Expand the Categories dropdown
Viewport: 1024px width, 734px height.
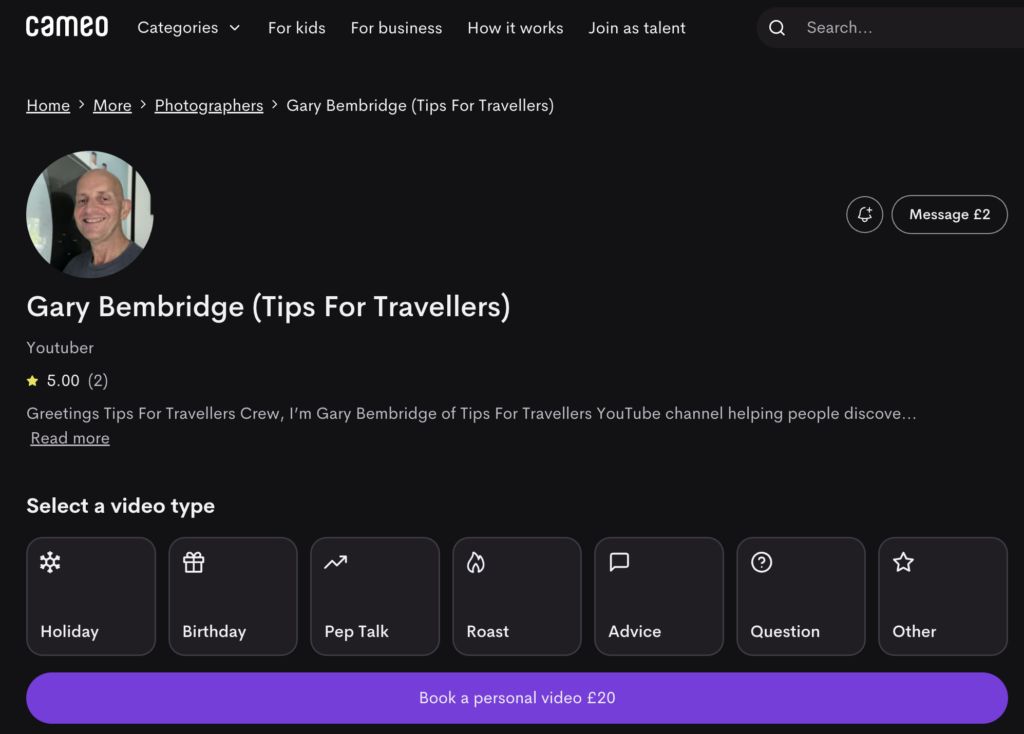189,27
